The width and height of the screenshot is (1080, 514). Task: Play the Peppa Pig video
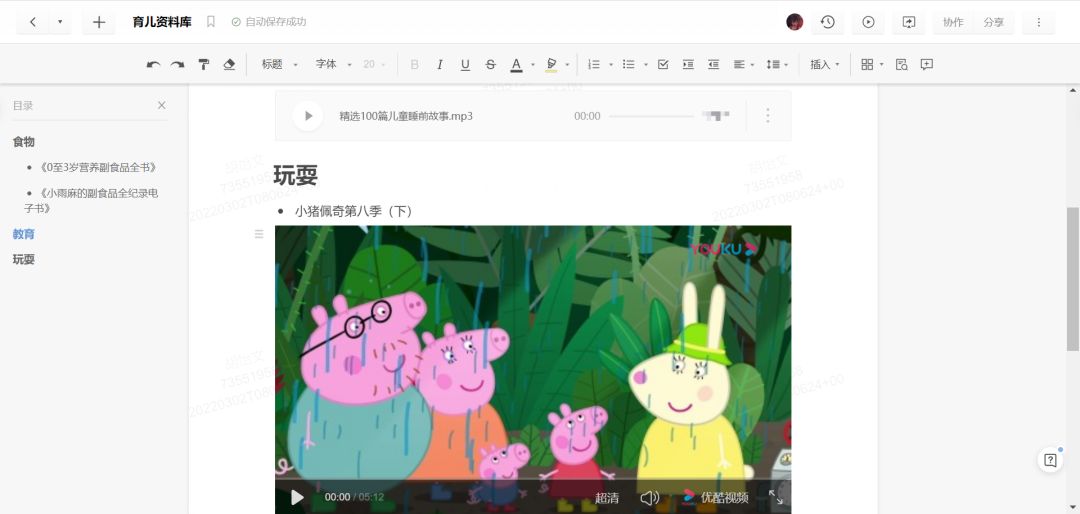pos(297,497)
